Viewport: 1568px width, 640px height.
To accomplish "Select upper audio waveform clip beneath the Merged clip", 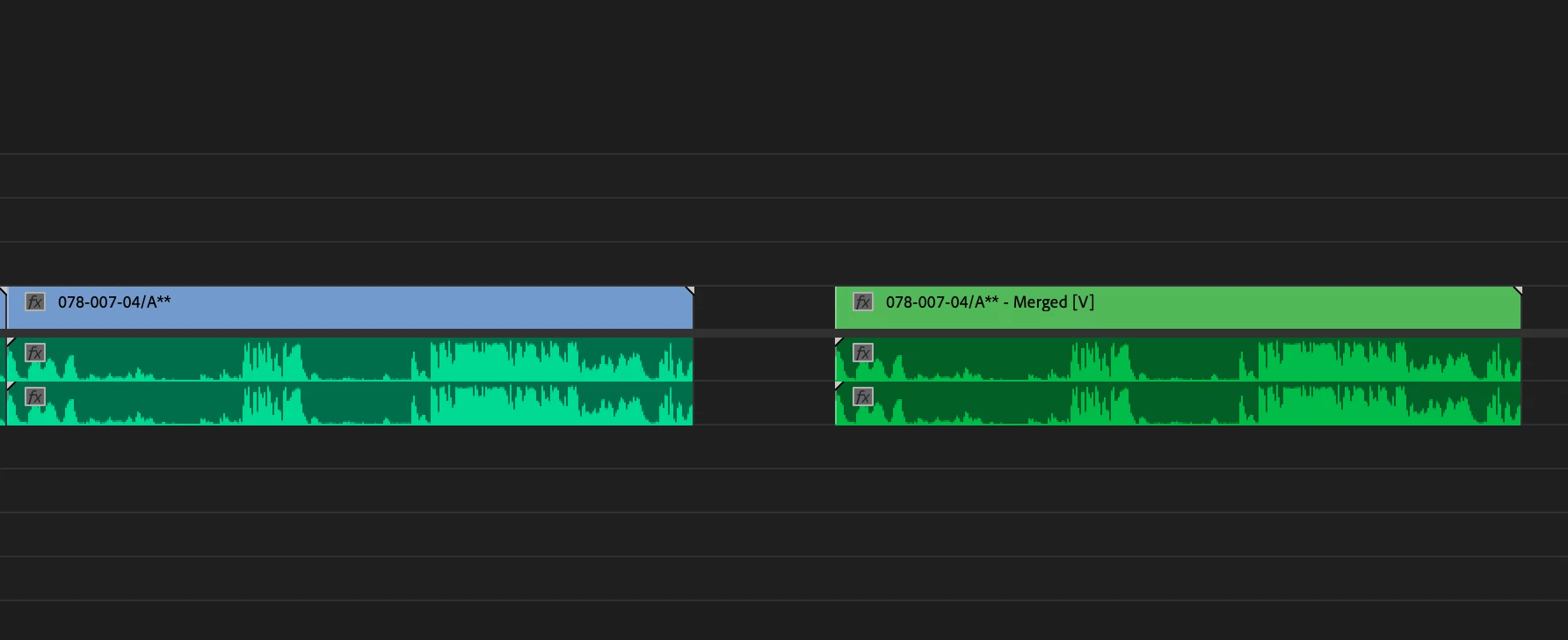I will pyautogui.click(x=1178, y=360).
